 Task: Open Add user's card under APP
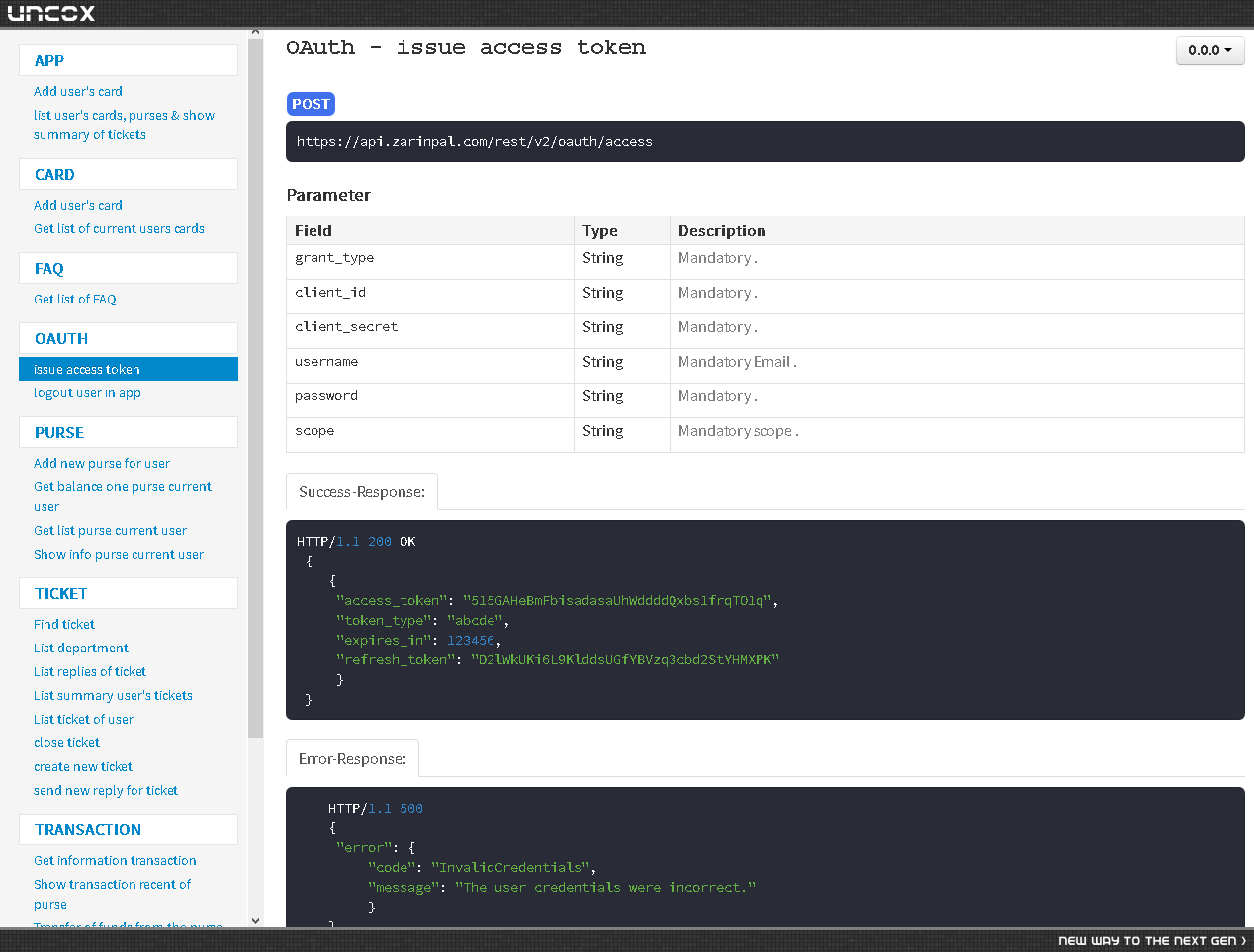pyautogui.click(x=78, y=91)
